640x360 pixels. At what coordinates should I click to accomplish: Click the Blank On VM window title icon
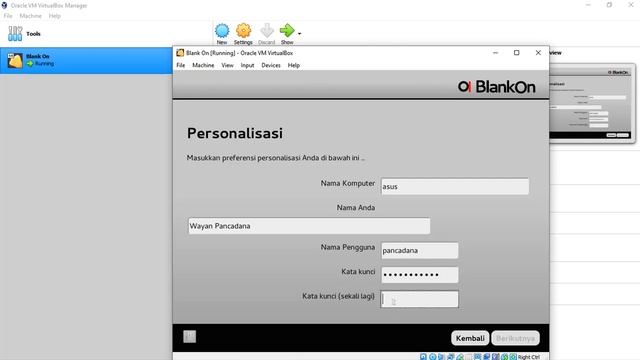(180, 53)
